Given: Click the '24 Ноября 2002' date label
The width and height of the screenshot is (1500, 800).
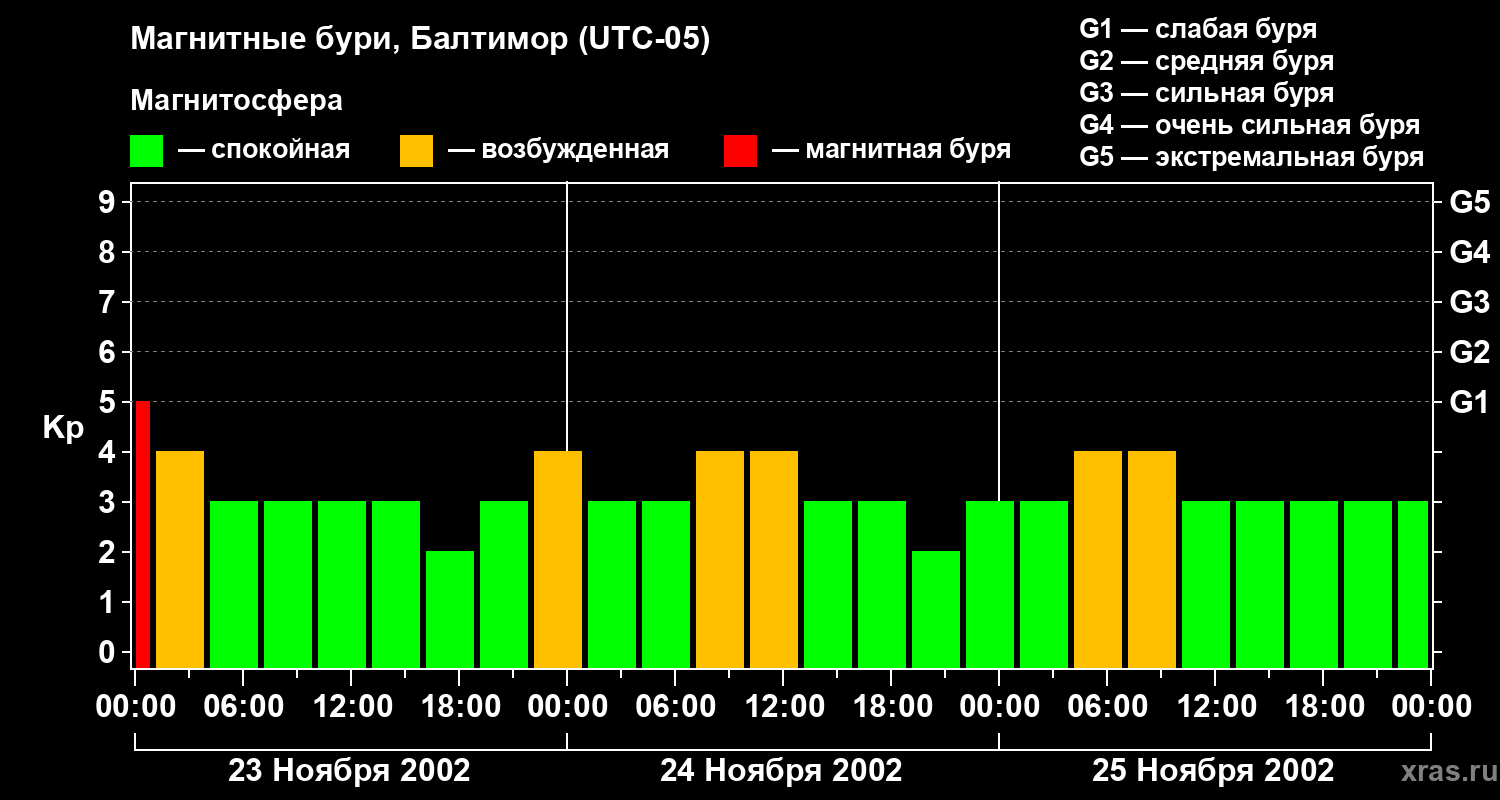Looking at the screenshot, I should point(781,771).
